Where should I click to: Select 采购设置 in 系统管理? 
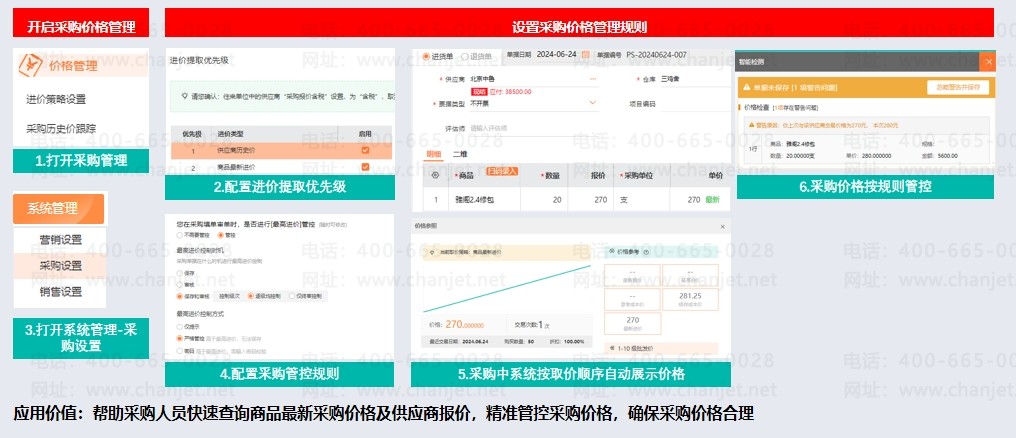coord(60,266)
